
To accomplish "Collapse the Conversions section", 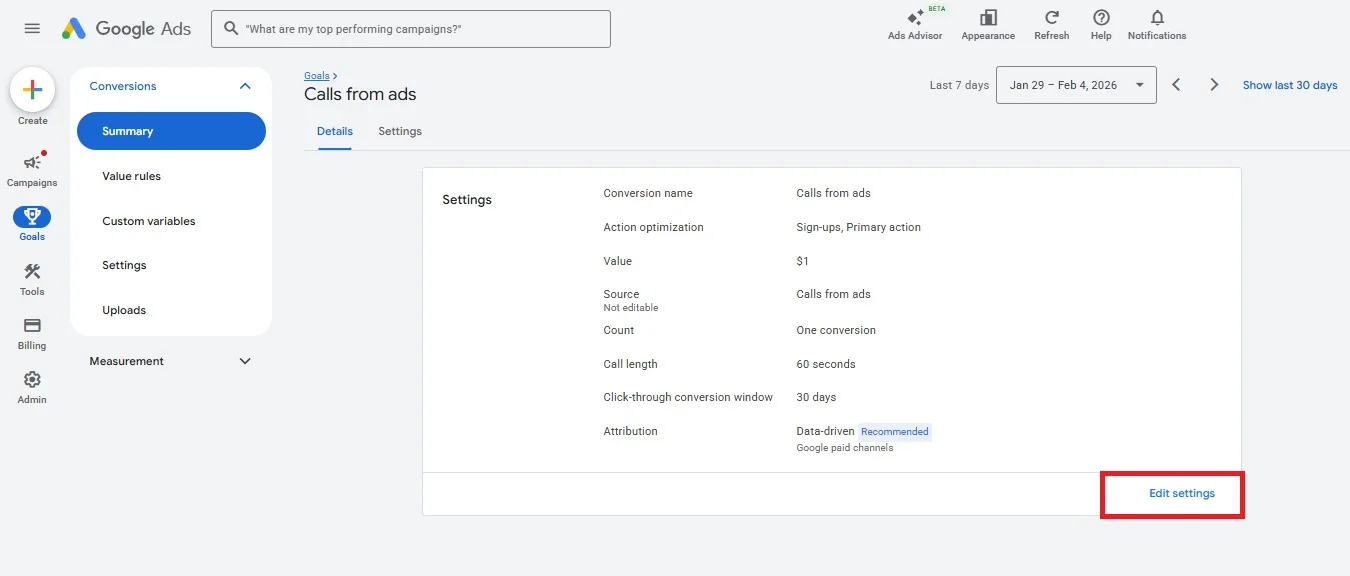I will 245,86.
